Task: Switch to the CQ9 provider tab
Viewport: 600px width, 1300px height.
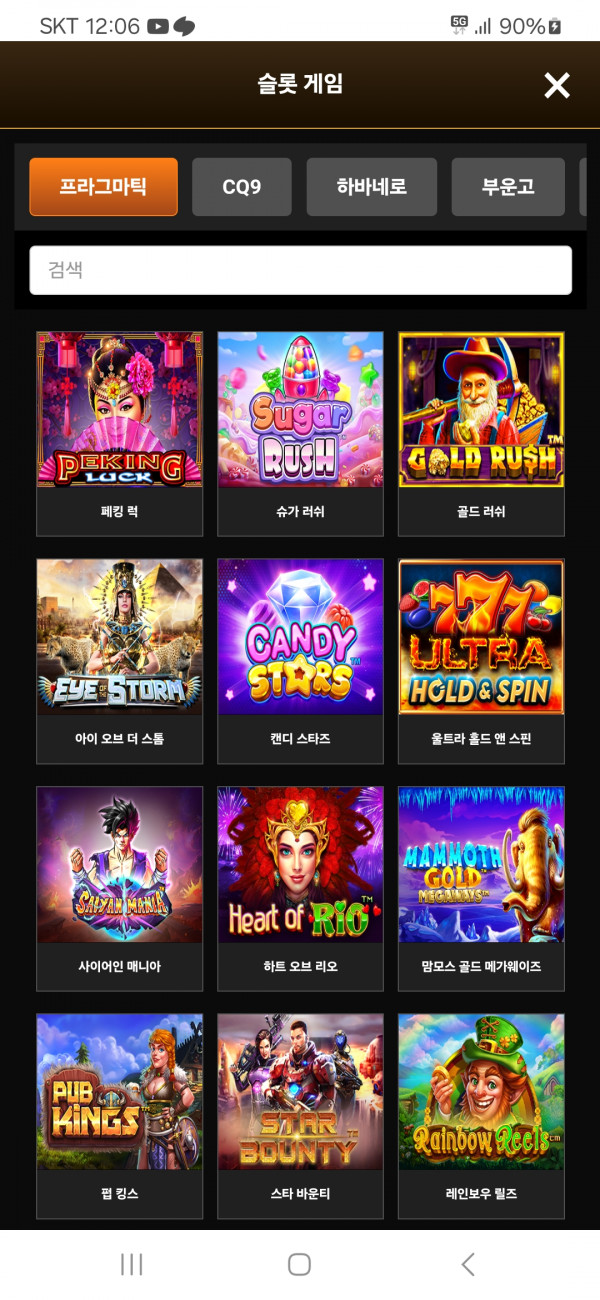Action: click(242, 187)
